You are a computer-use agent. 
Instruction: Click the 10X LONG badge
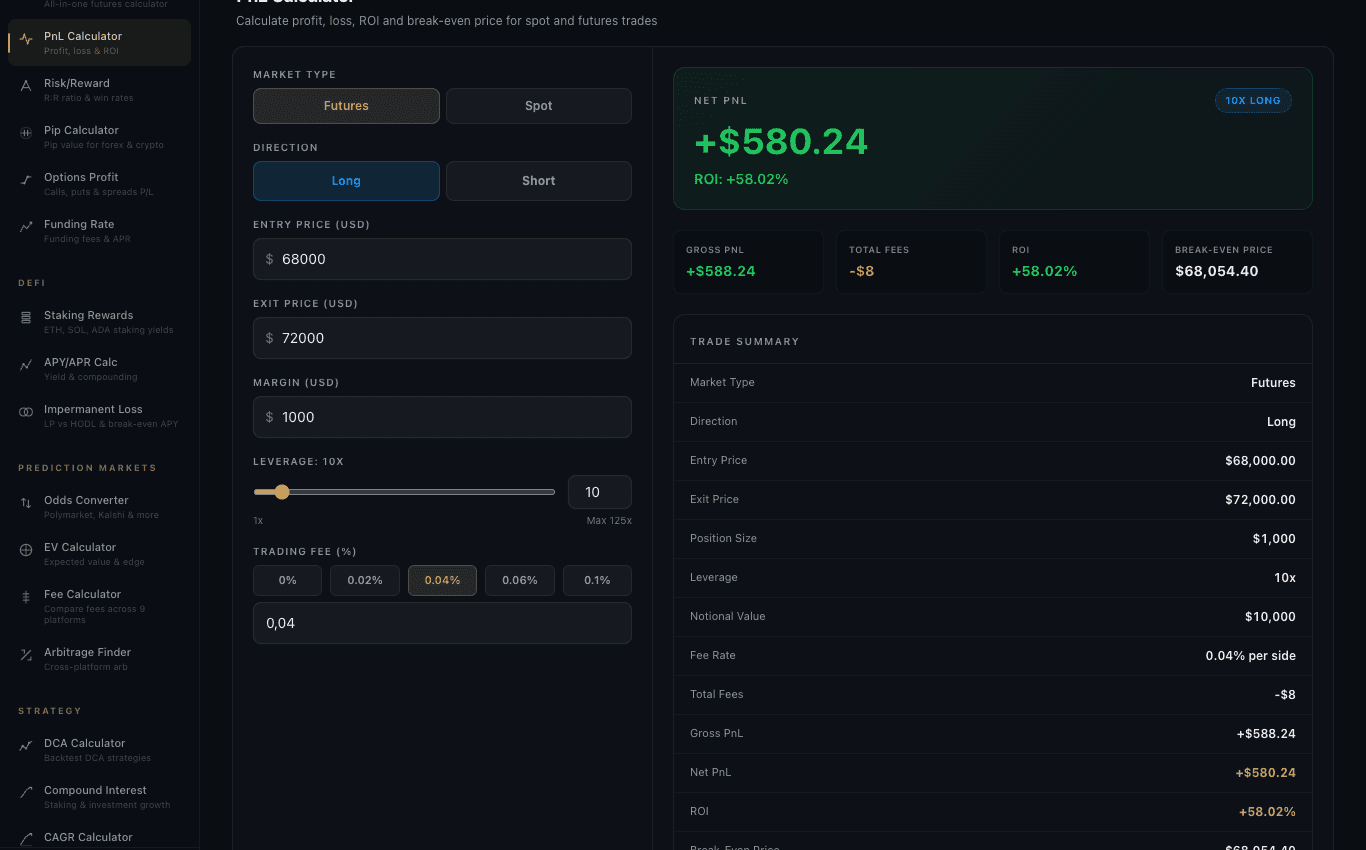[x=1253, y=100]
